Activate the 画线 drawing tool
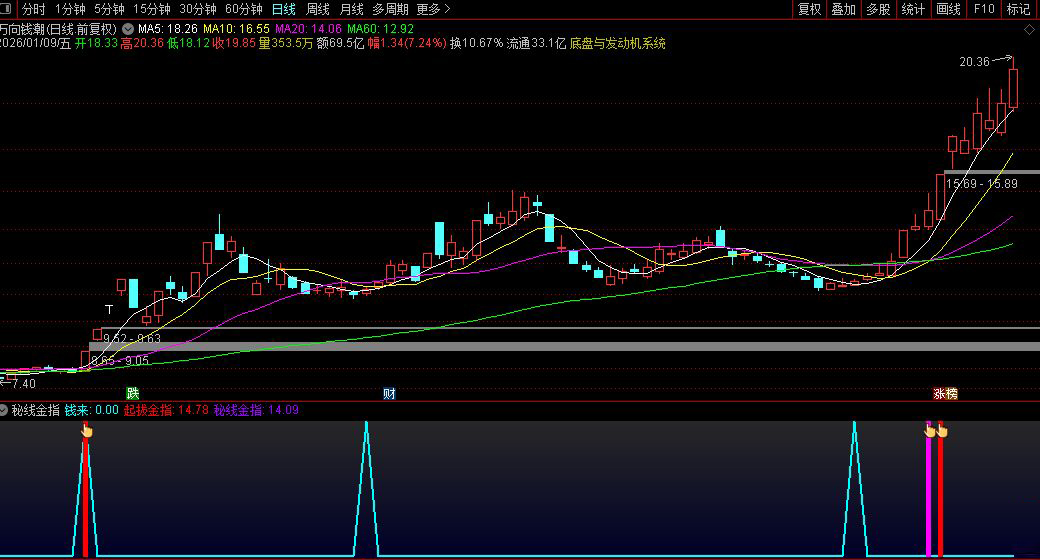The height and width of the screenshot is (560, 1040). (x=948, y=9)
